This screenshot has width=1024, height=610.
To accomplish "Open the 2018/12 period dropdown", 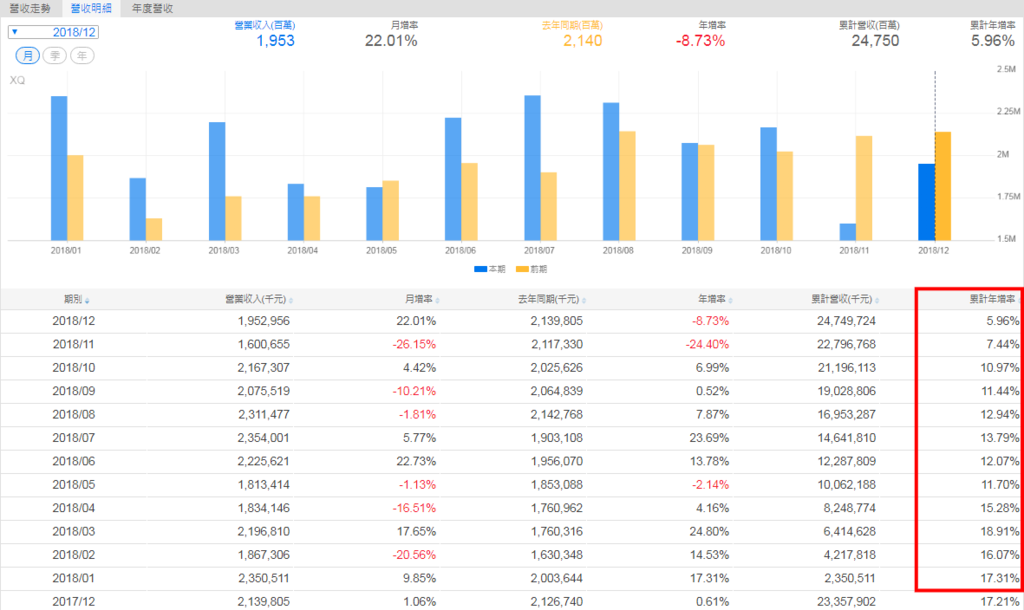I will click(54, 32).
